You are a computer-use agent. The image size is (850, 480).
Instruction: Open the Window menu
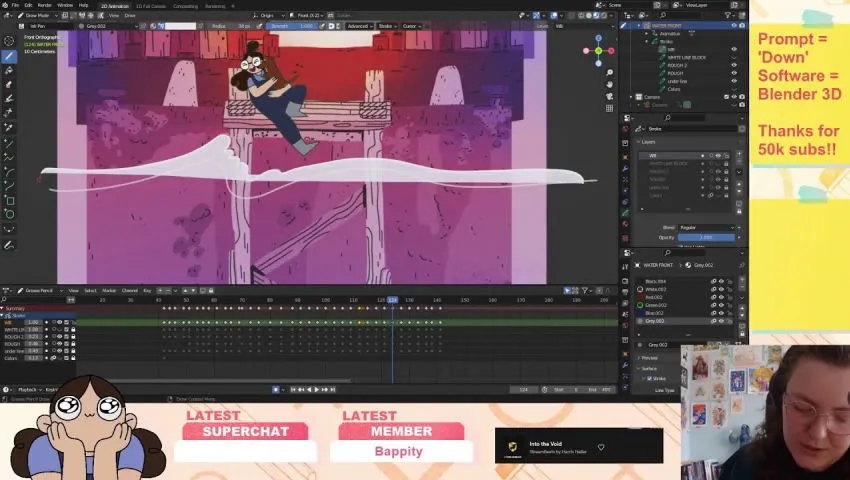[x=65, y=5]
